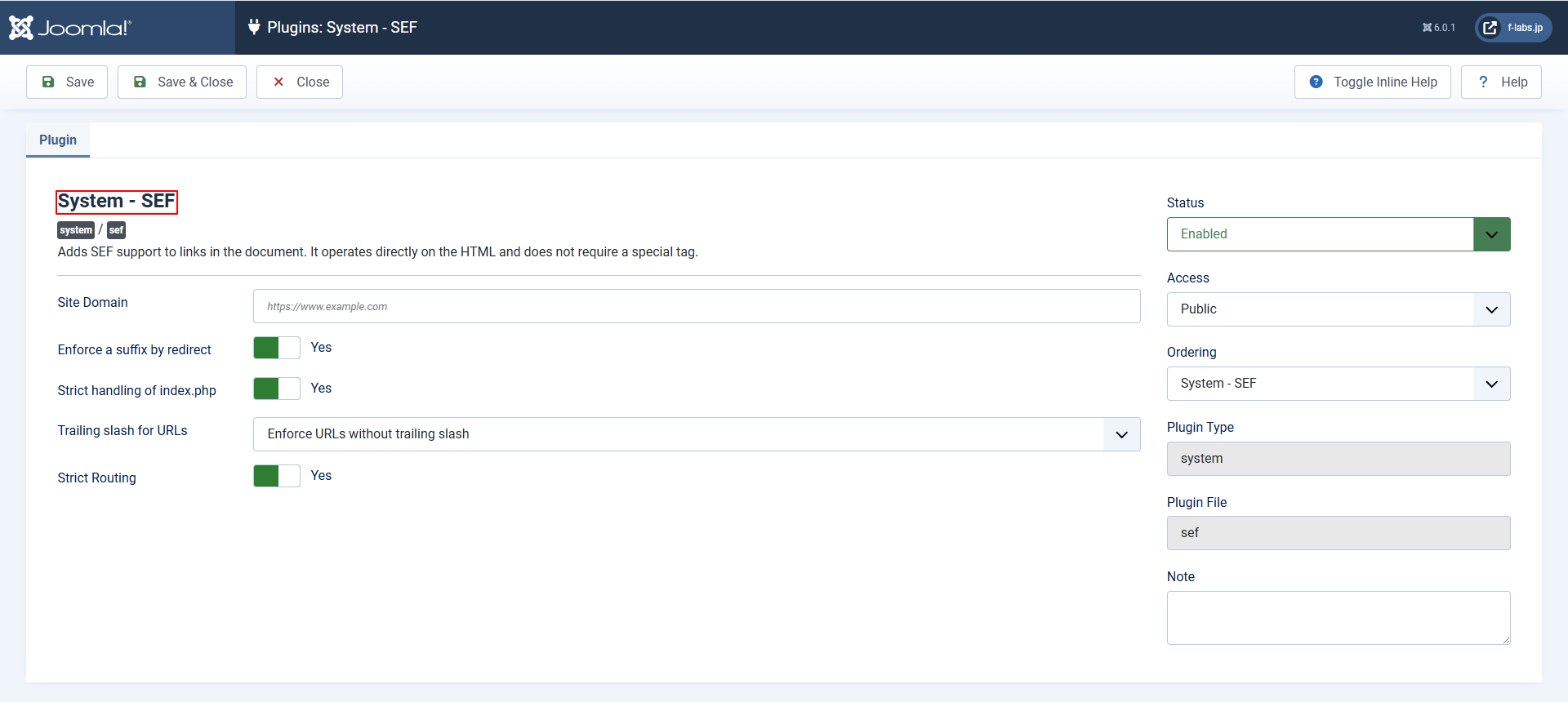The width and height of the screenshot is (1568, 702).
Task: Disable the Strict Routing switch
Action: point(277,476)
